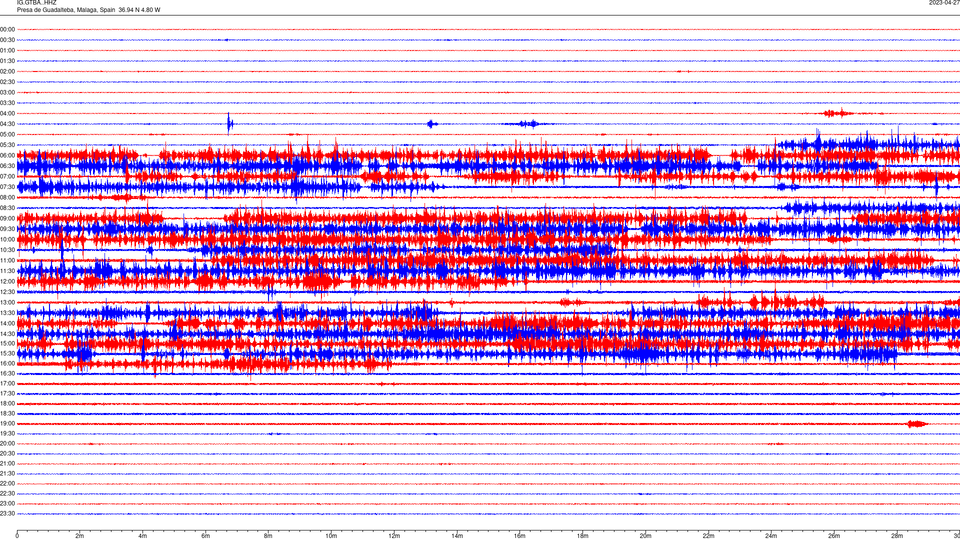Click the 19:30 time label

click(x=7, y=433)
